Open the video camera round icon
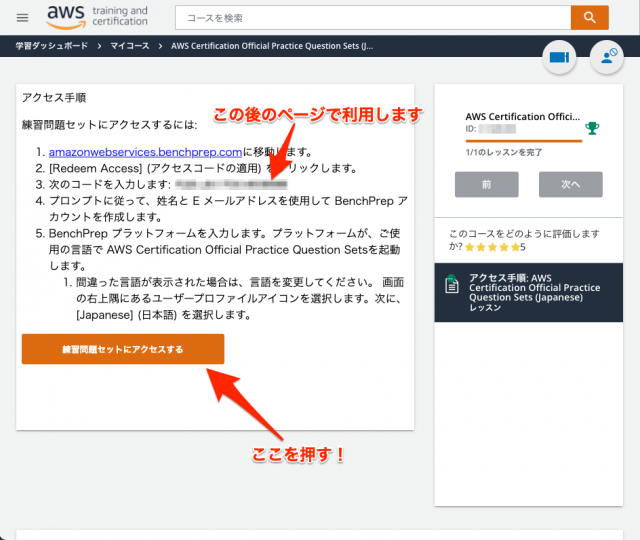Screen dimensions: 640x540 (559, 57)
